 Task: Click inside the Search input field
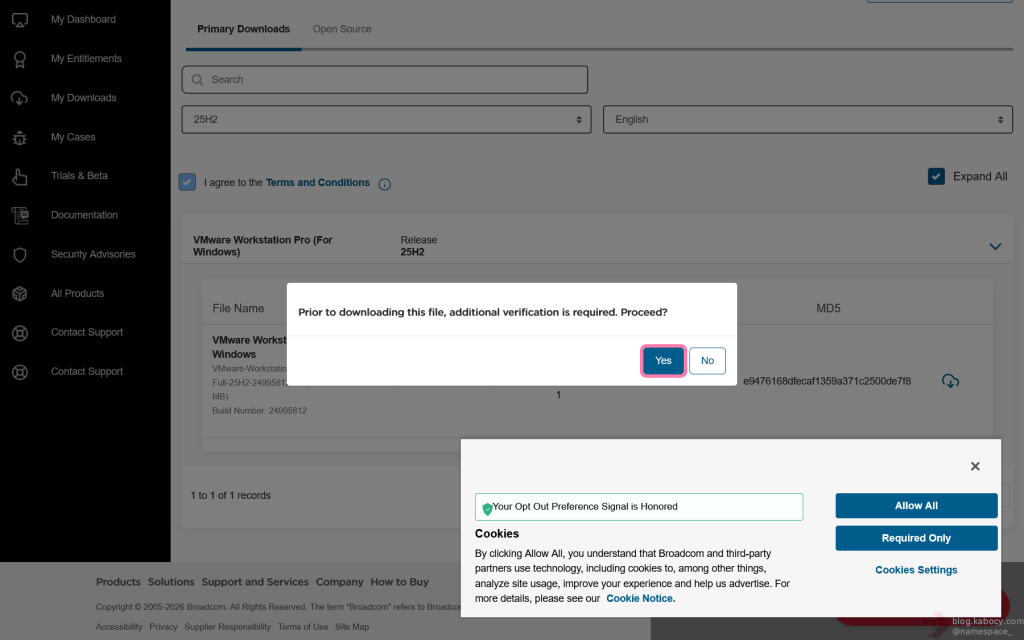coord(385,80)
